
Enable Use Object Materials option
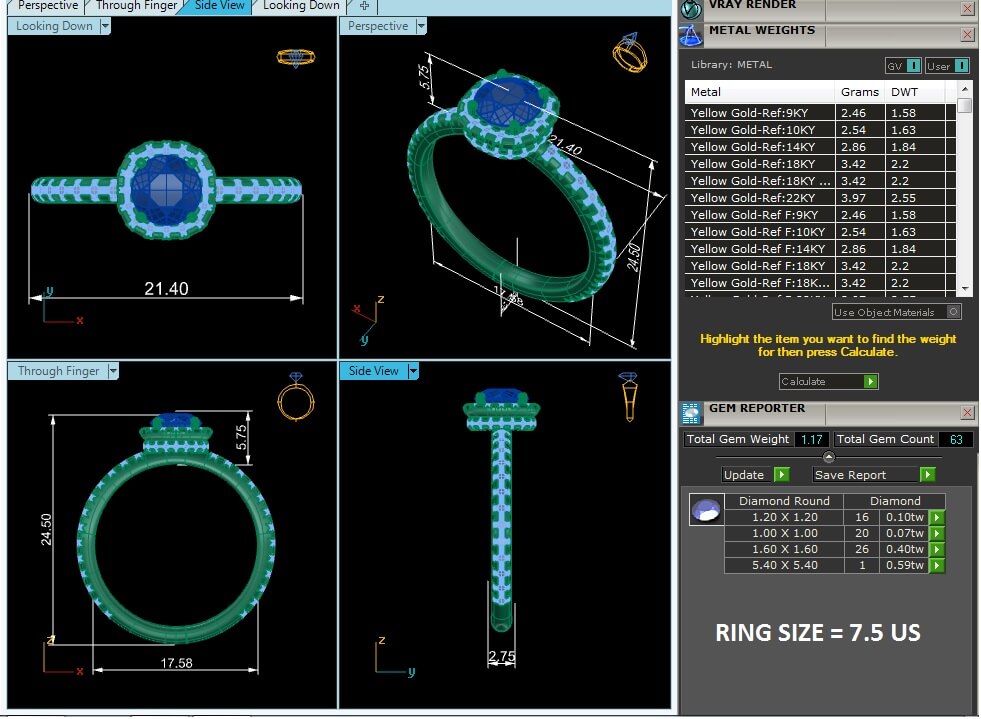pyautogui.click(x=953, y=312)
